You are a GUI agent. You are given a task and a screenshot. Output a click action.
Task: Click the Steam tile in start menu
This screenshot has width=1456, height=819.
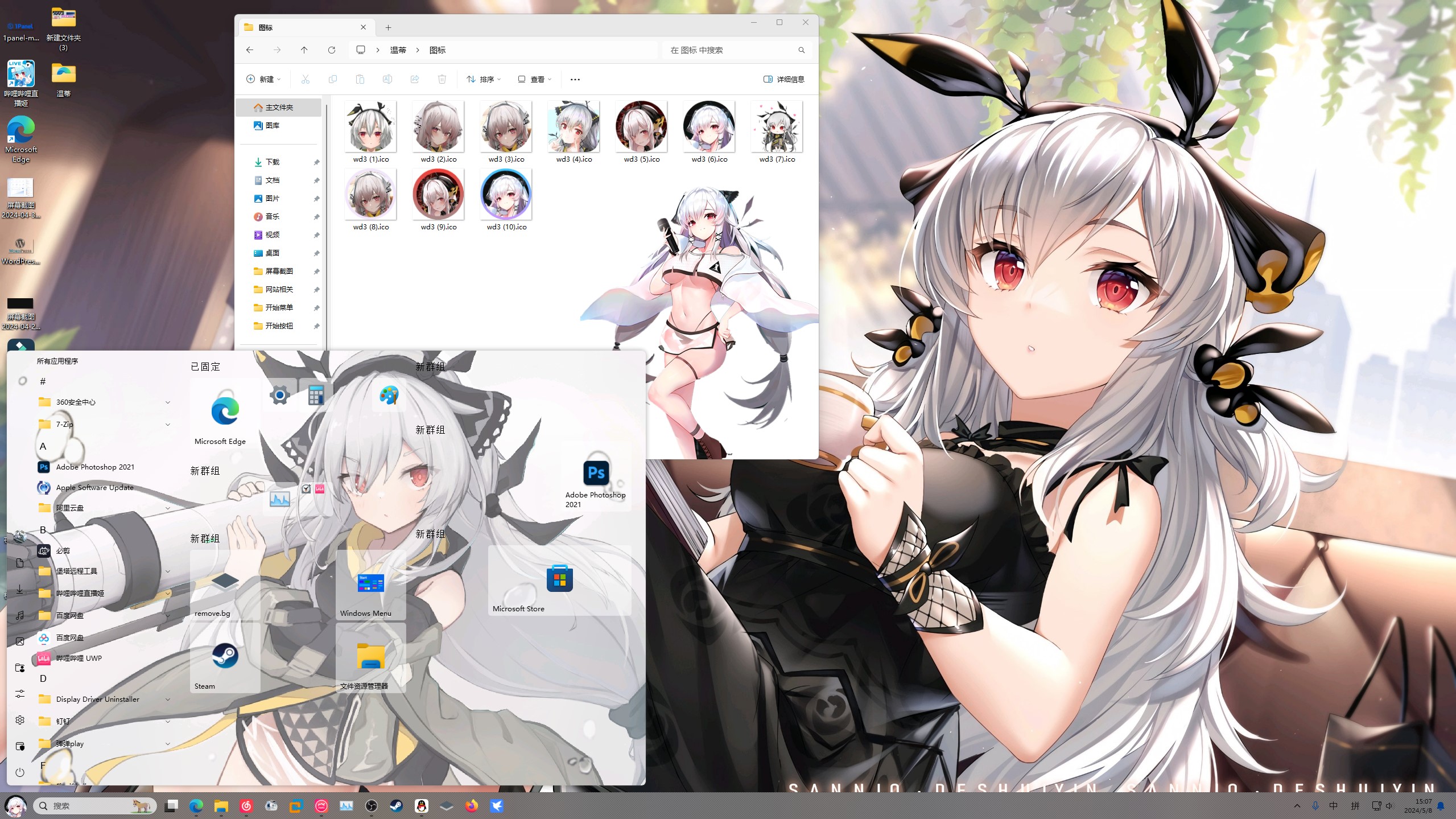pyautogui.click(x=225, y=657)
